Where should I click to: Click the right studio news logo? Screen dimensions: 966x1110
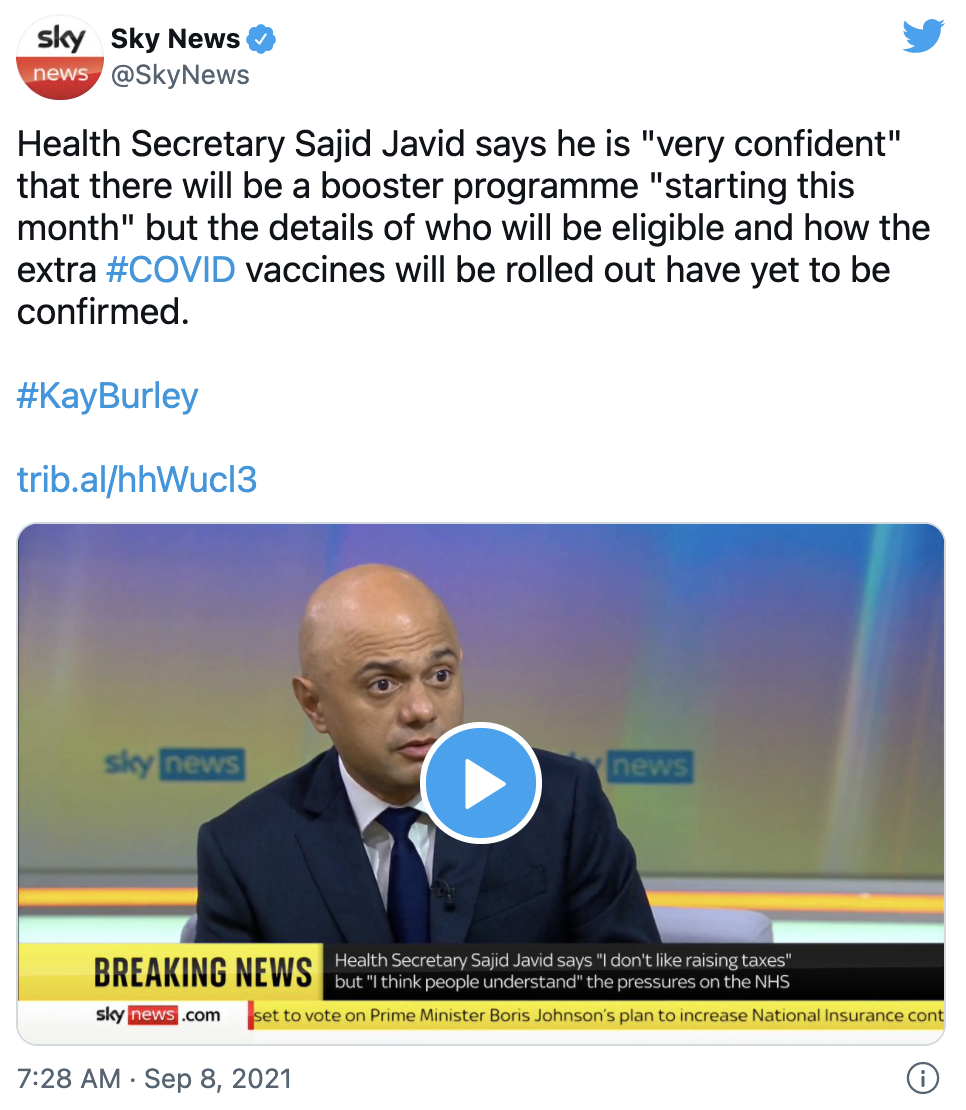pos(650,766)
